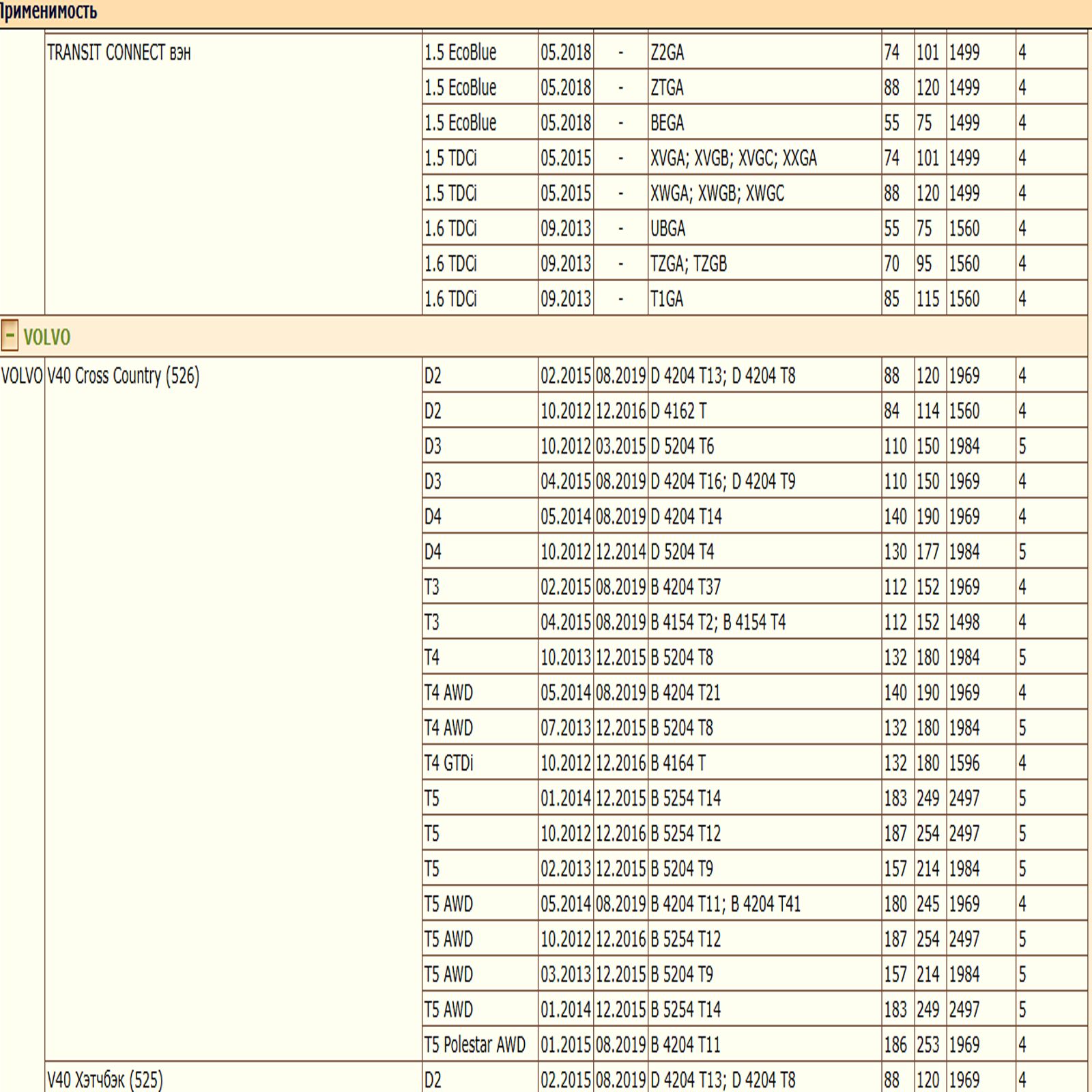Select the D 5204 T6 engine row
The image size is (1092, 1092).
pos(682,446)
